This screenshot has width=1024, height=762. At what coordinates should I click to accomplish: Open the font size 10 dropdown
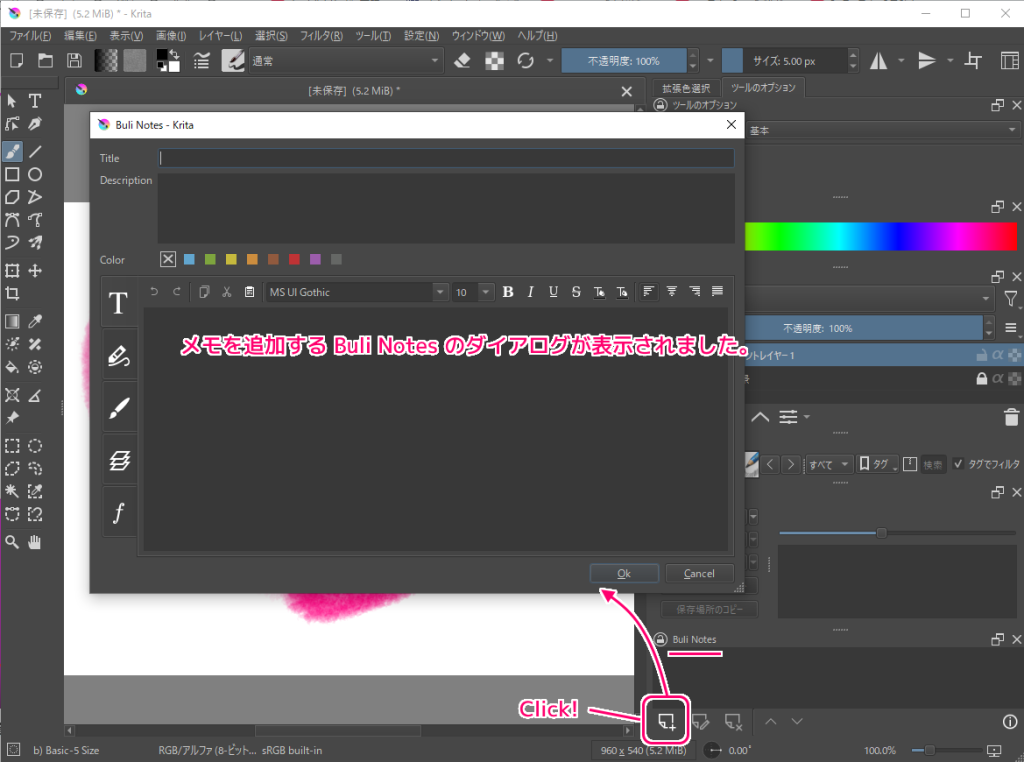[472, 292]
